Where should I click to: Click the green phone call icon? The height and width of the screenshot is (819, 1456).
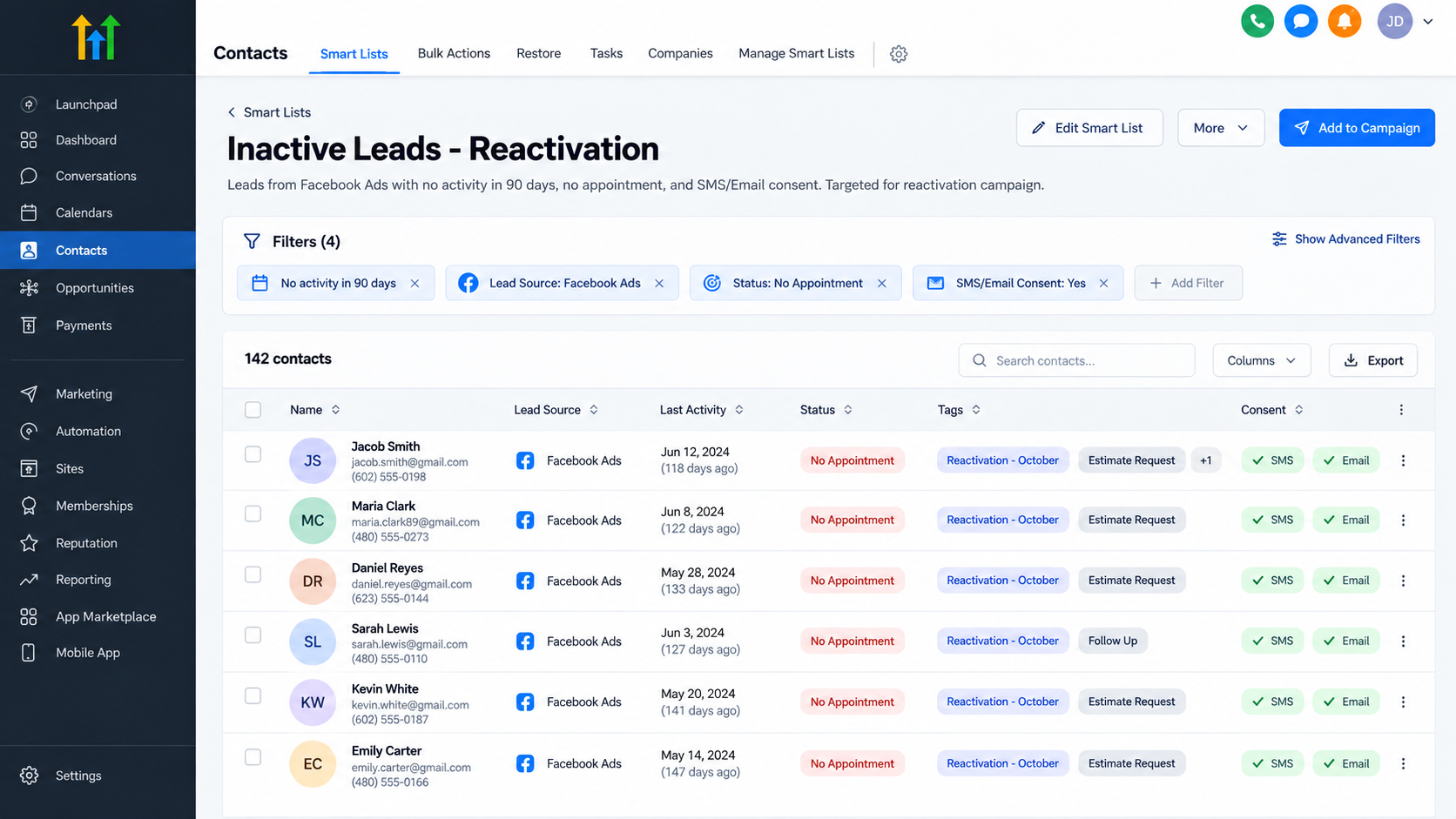(x=1257, y=21)
